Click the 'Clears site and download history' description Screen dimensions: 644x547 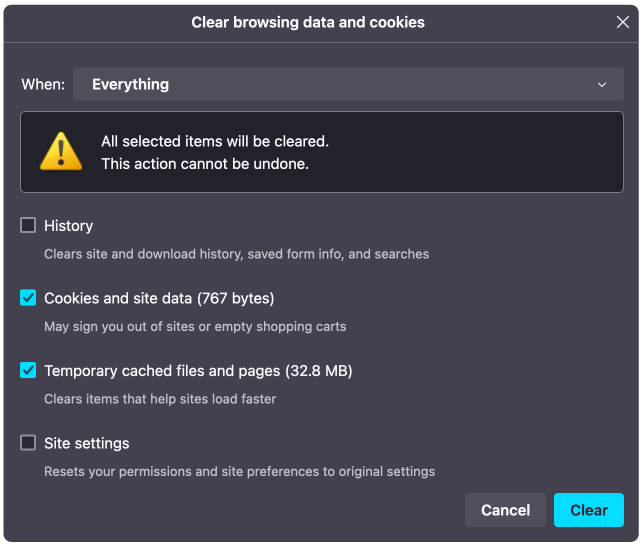[x=237, y=254]
